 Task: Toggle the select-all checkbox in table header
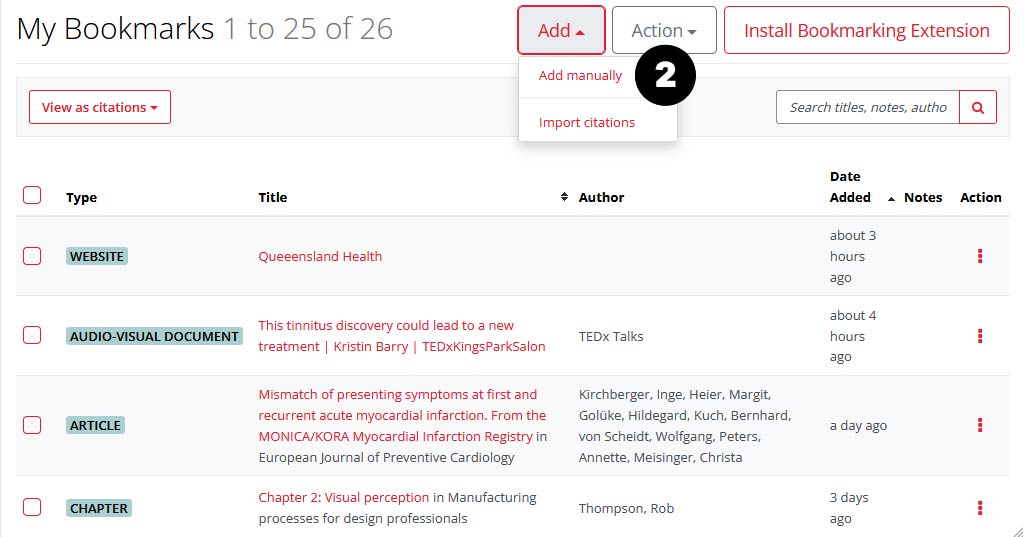point(32,195)
